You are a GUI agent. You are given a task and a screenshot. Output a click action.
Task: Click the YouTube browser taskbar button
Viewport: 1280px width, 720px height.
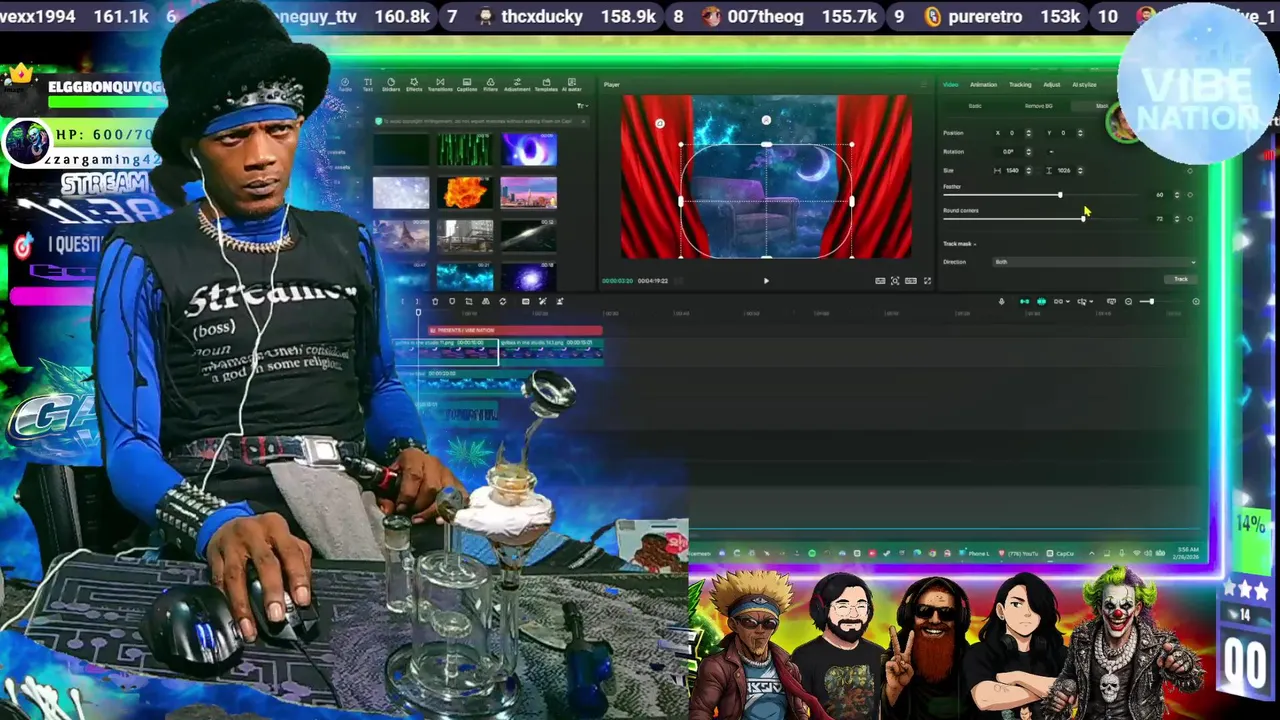coord(1018,553)
